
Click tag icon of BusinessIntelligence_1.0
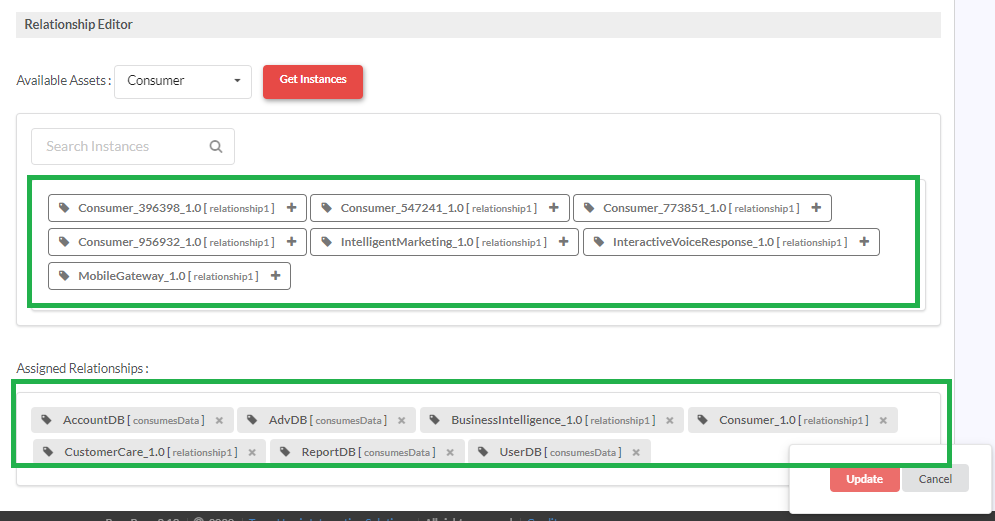coord(435,419)
